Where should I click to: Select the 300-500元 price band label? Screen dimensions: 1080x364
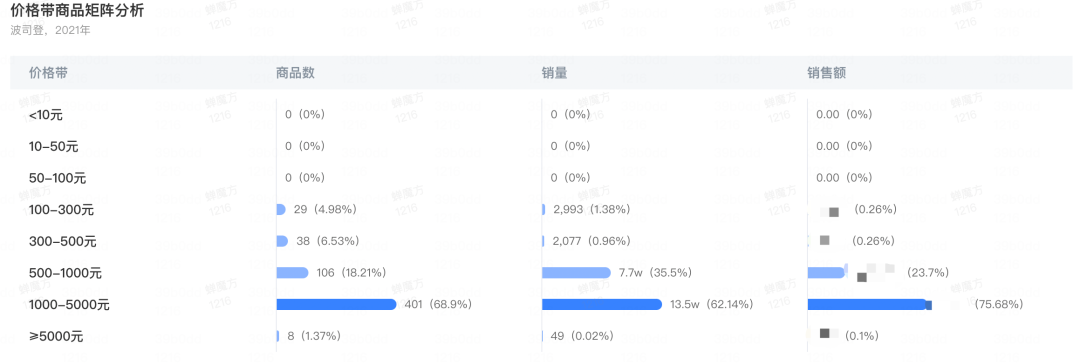point(63,242)
